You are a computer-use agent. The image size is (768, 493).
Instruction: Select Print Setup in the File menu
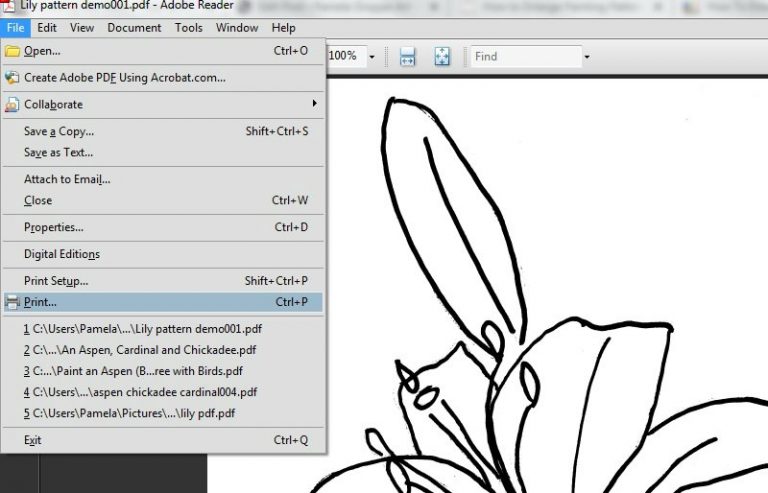(56, 281)
